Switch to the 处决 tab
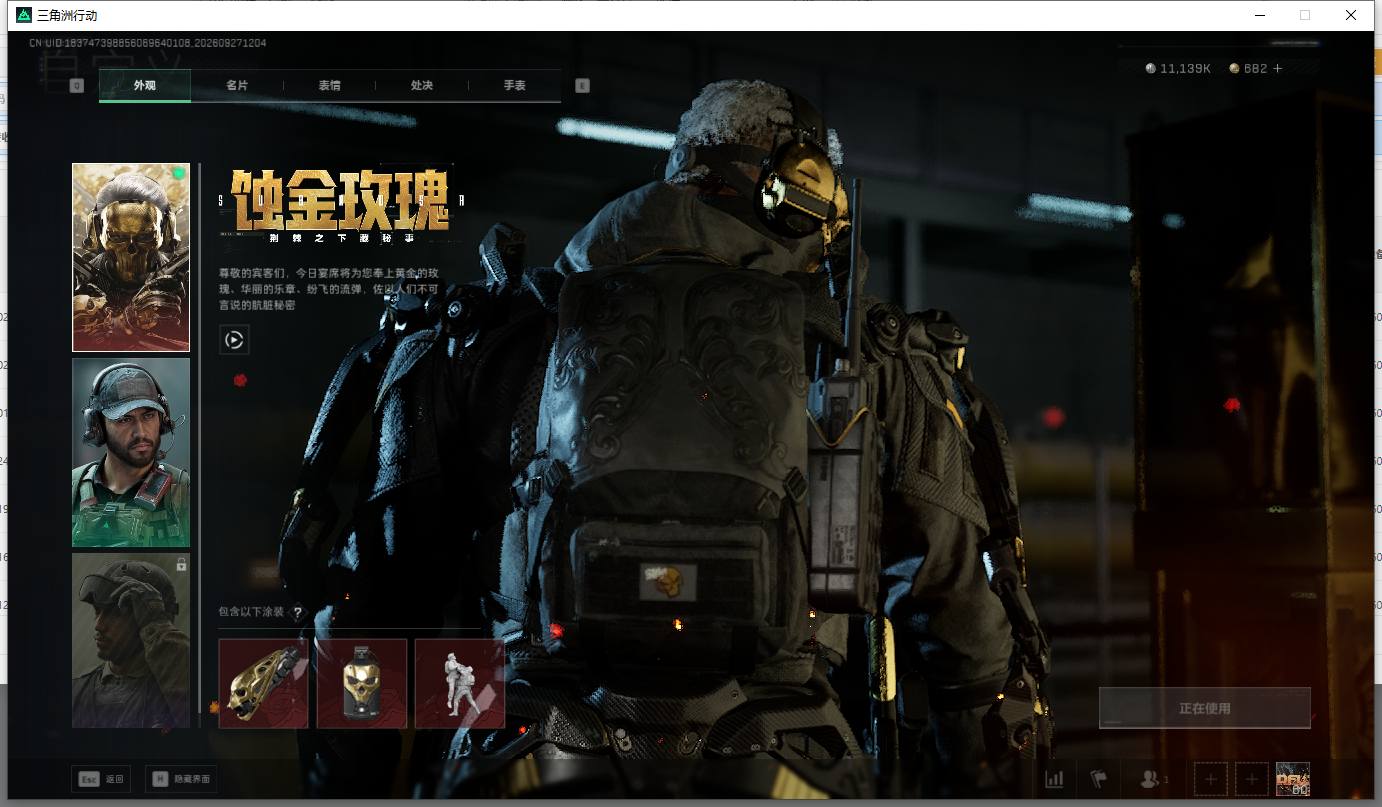Screen dimensions: 1382x807 (x=422, y=86)
